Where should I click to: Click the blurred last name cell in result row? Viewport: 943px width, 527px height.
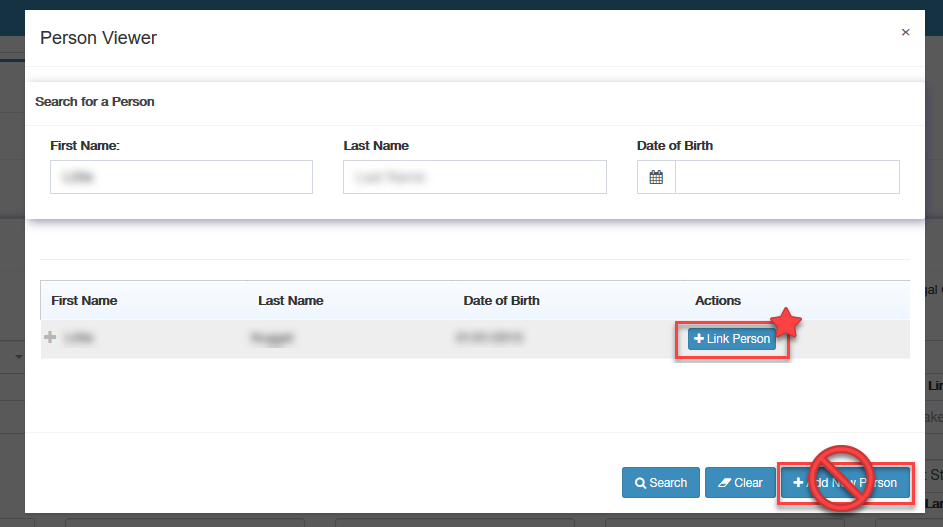click(272, 338)
